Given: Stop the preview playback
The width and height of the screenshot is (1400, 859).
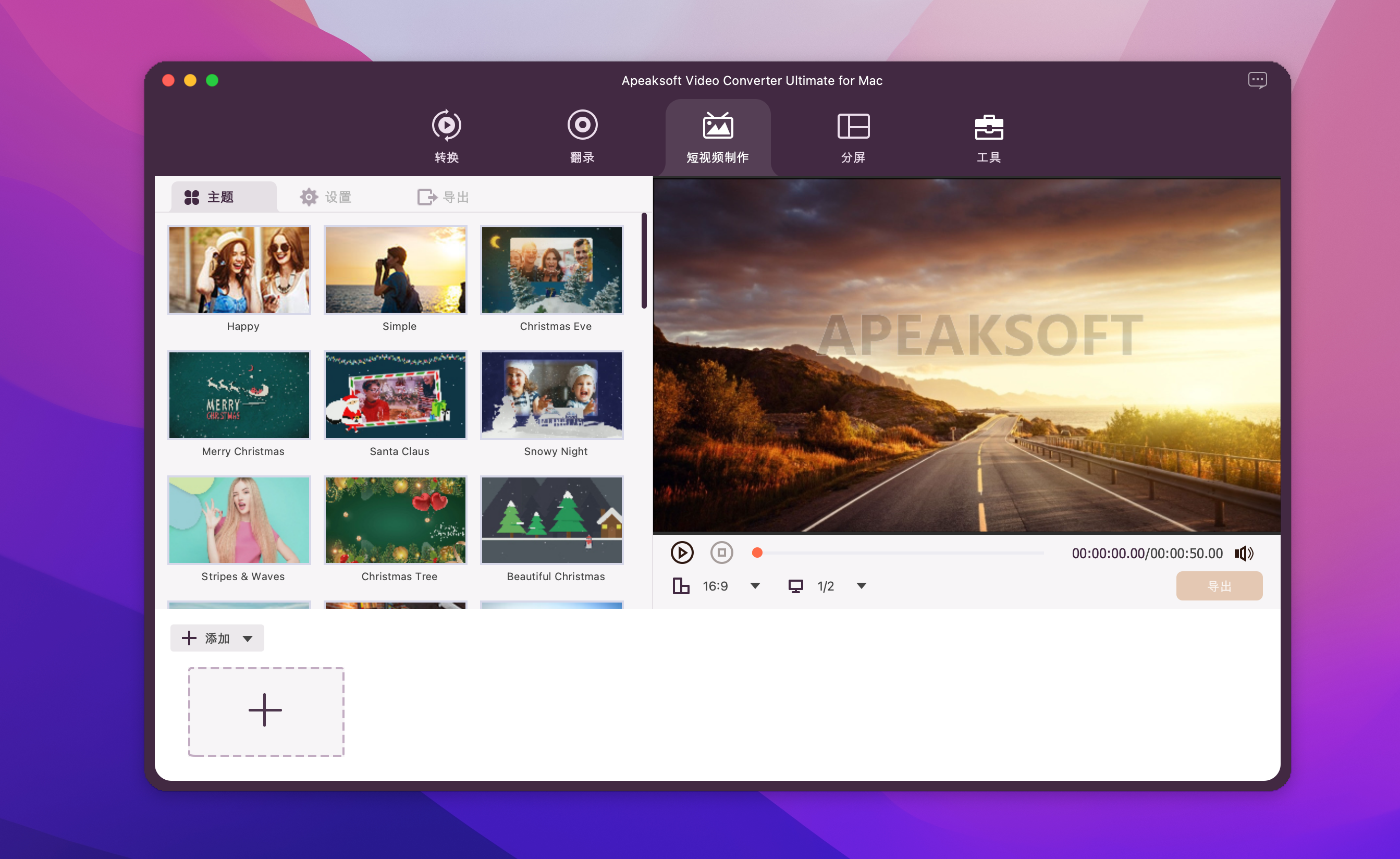Looking at the screenshot, I should click(x=721, y=553).
